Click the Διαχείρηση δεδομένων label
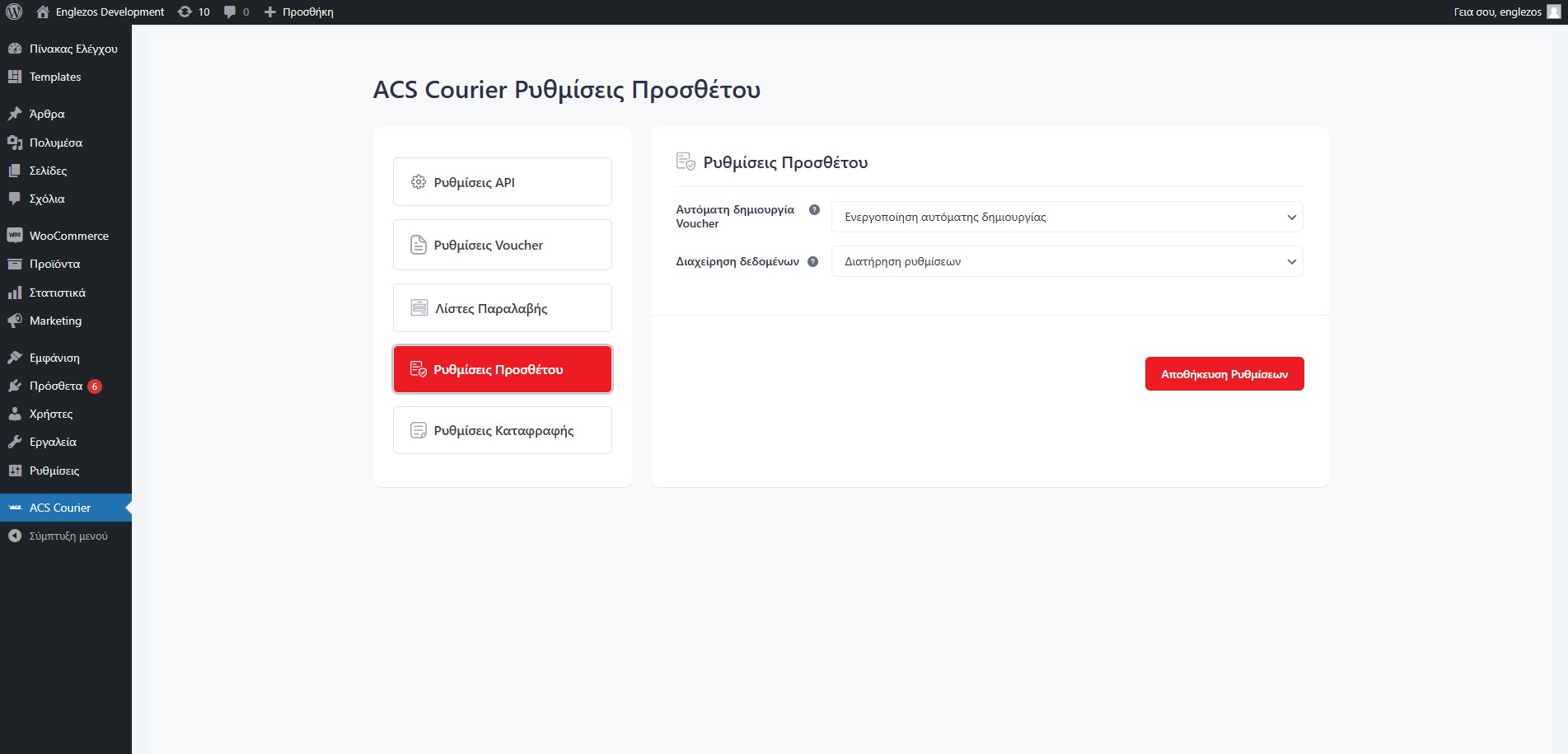The image size is (1568, 754). 737,262
